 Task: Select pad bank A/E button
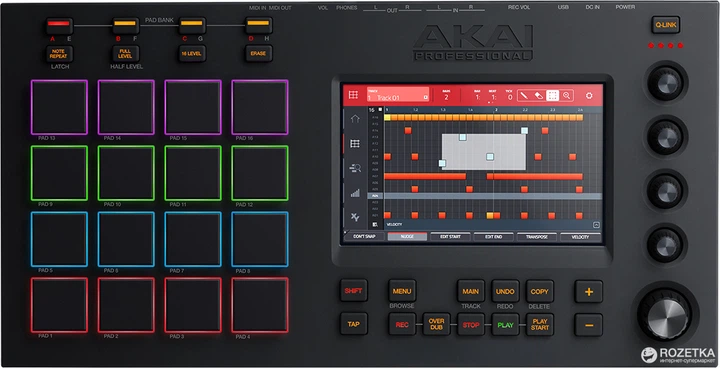[59, 25]
